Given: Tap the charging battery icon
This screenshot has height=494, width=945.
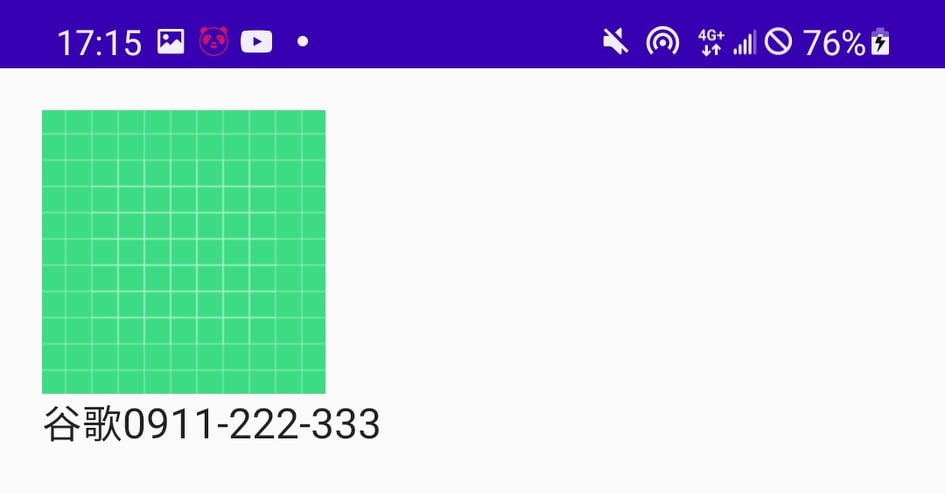Looking at the screenshot, I should pos(880,42).
